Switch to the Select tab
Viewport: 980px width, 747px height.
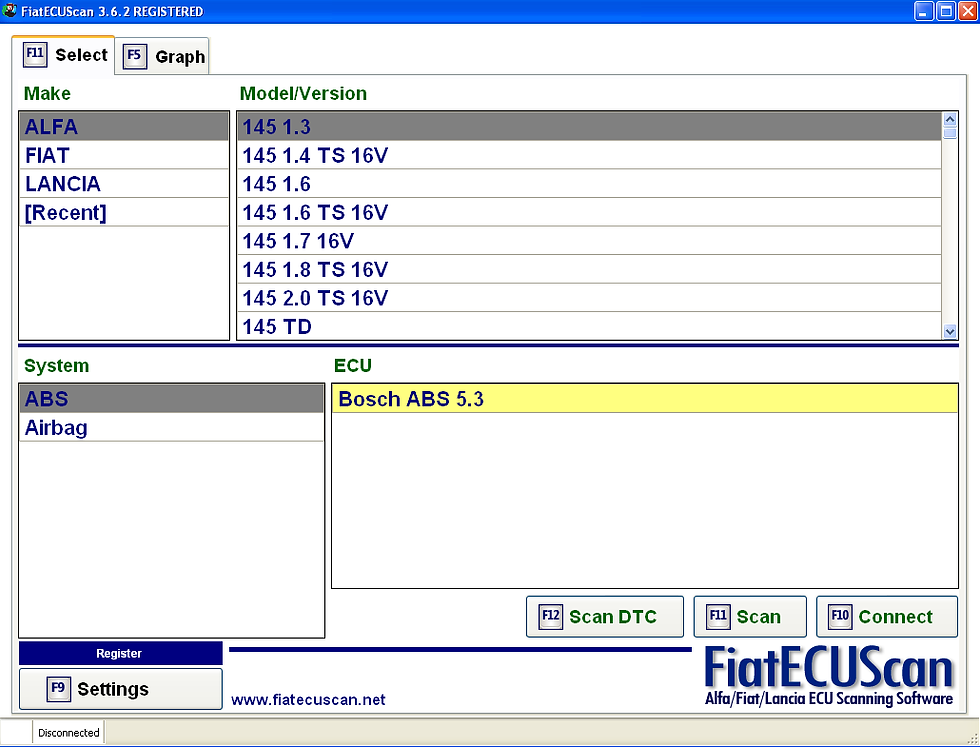[63, 55]
